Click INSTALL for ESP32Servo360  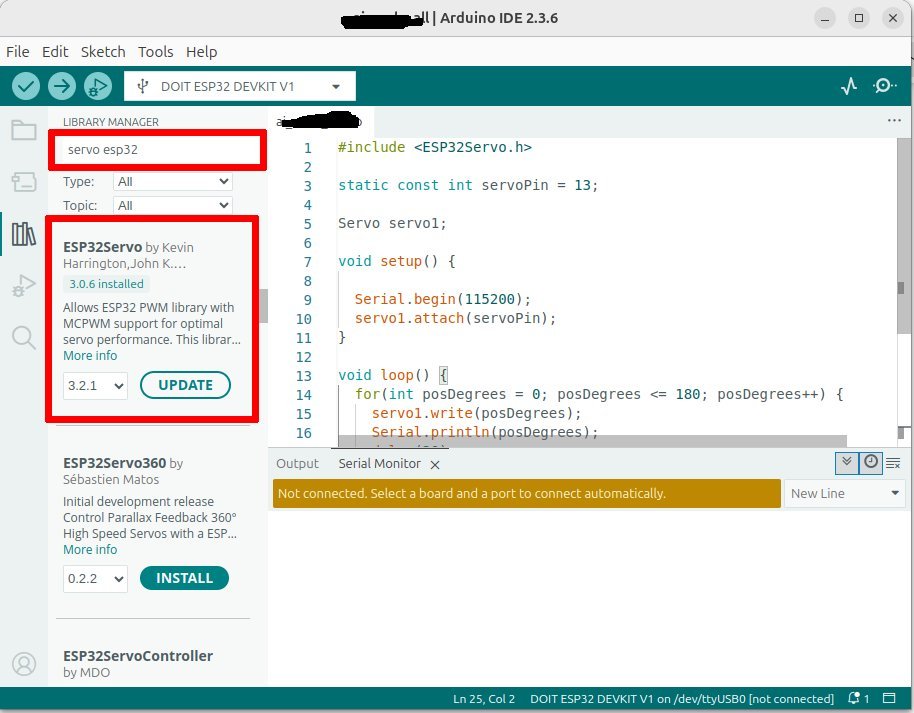(184, 578)
